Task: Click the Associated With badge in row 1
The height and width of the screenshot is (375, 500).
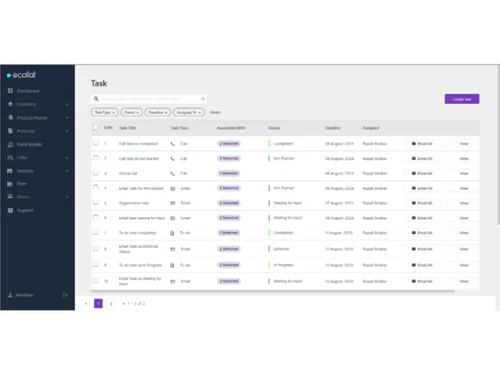Action: coord(229,144)
